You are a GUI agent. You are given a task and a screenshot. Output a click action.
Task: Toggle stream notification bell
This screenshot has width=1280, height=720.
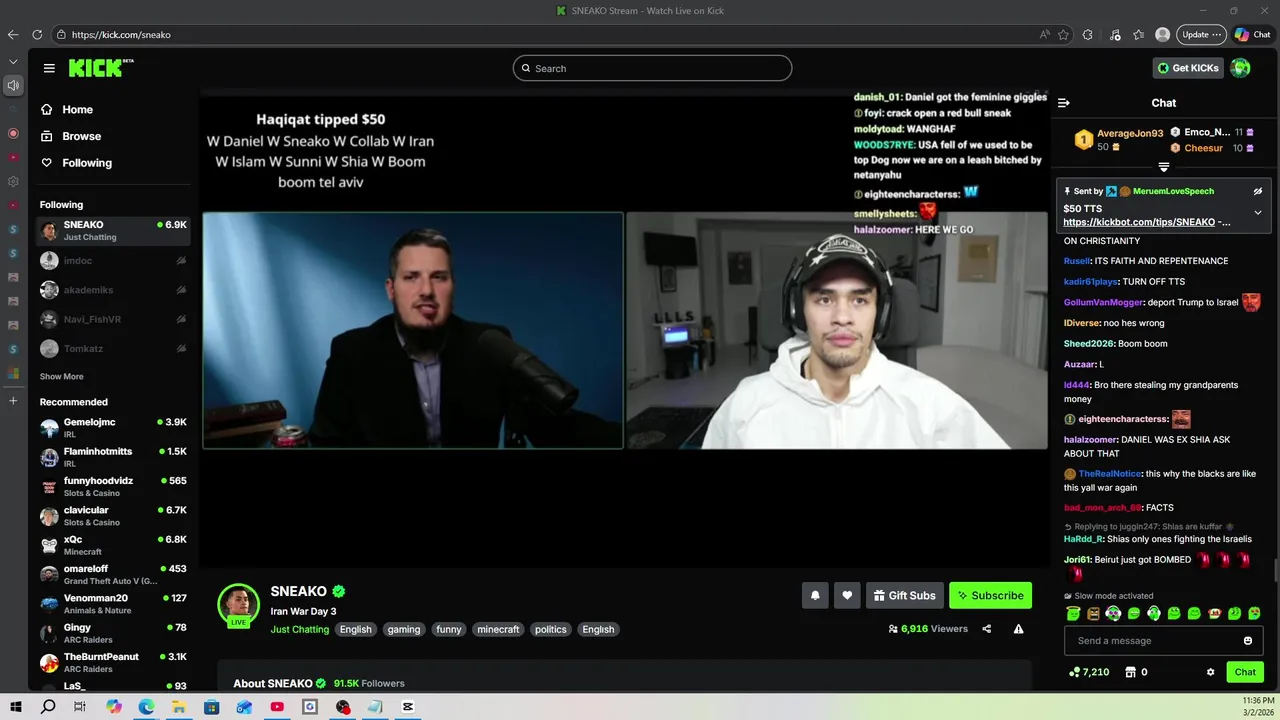pos(815,596)
